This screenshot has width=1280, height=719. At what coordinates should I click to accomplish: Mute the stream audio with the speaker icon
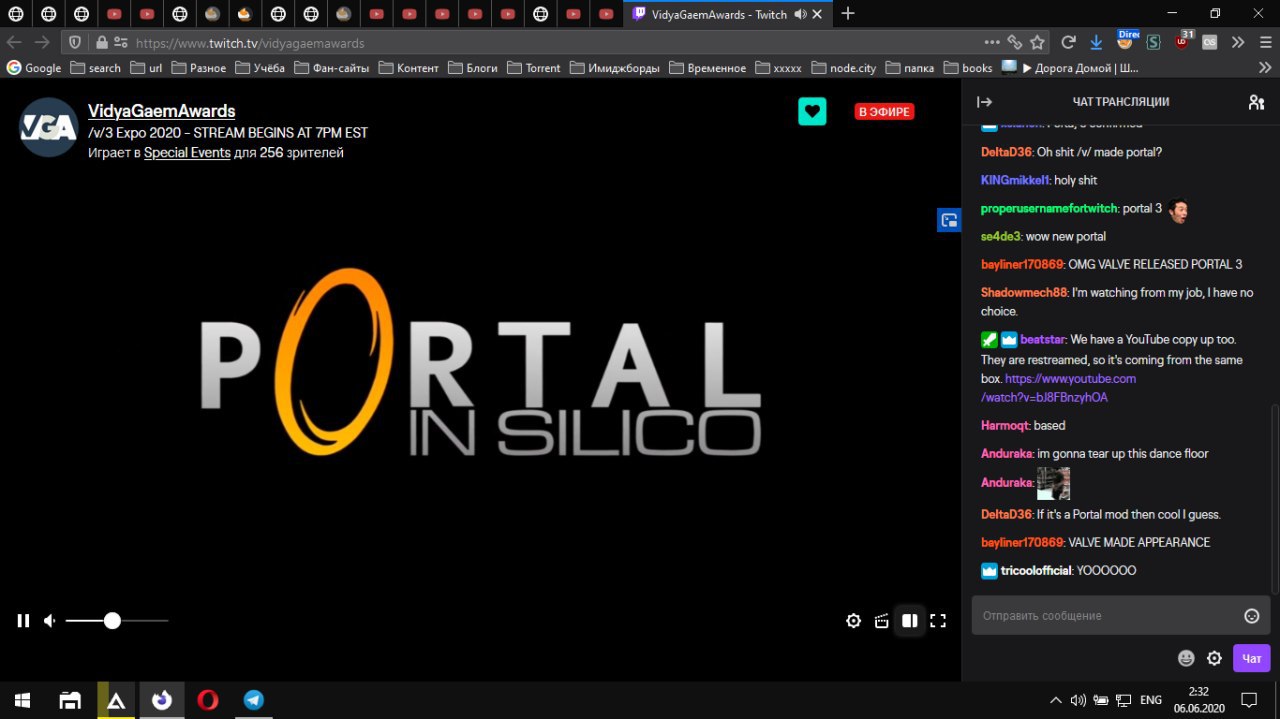coord(49,621)
